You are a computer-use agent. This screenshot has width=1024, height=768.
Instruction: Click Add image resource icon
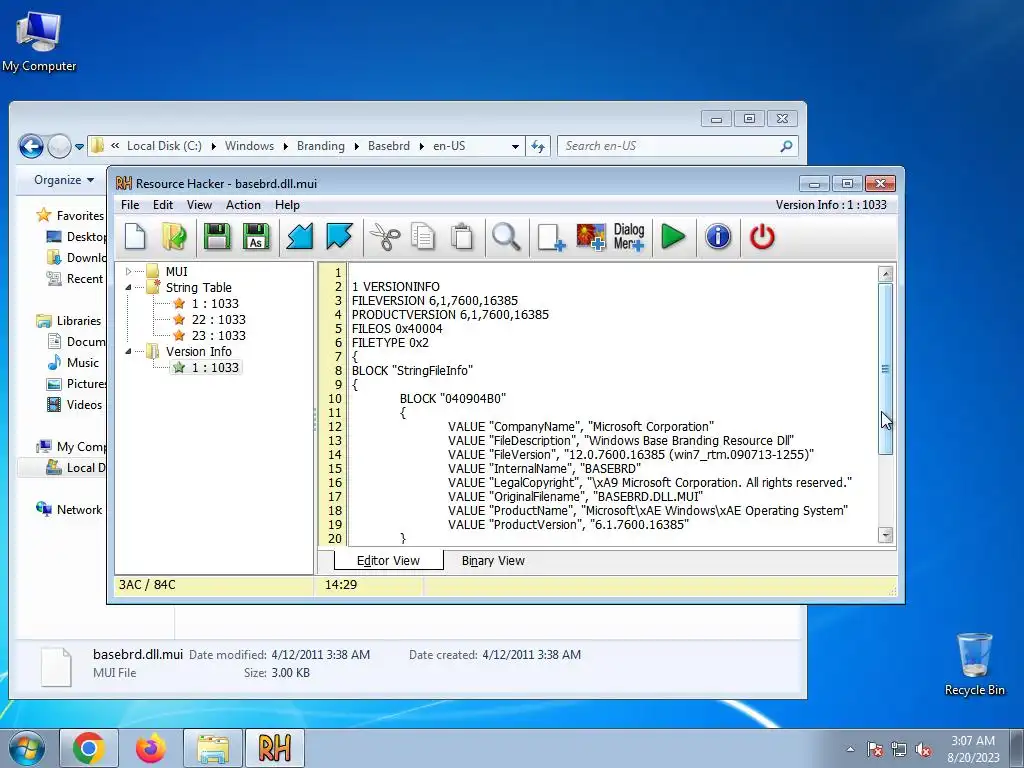590,236
